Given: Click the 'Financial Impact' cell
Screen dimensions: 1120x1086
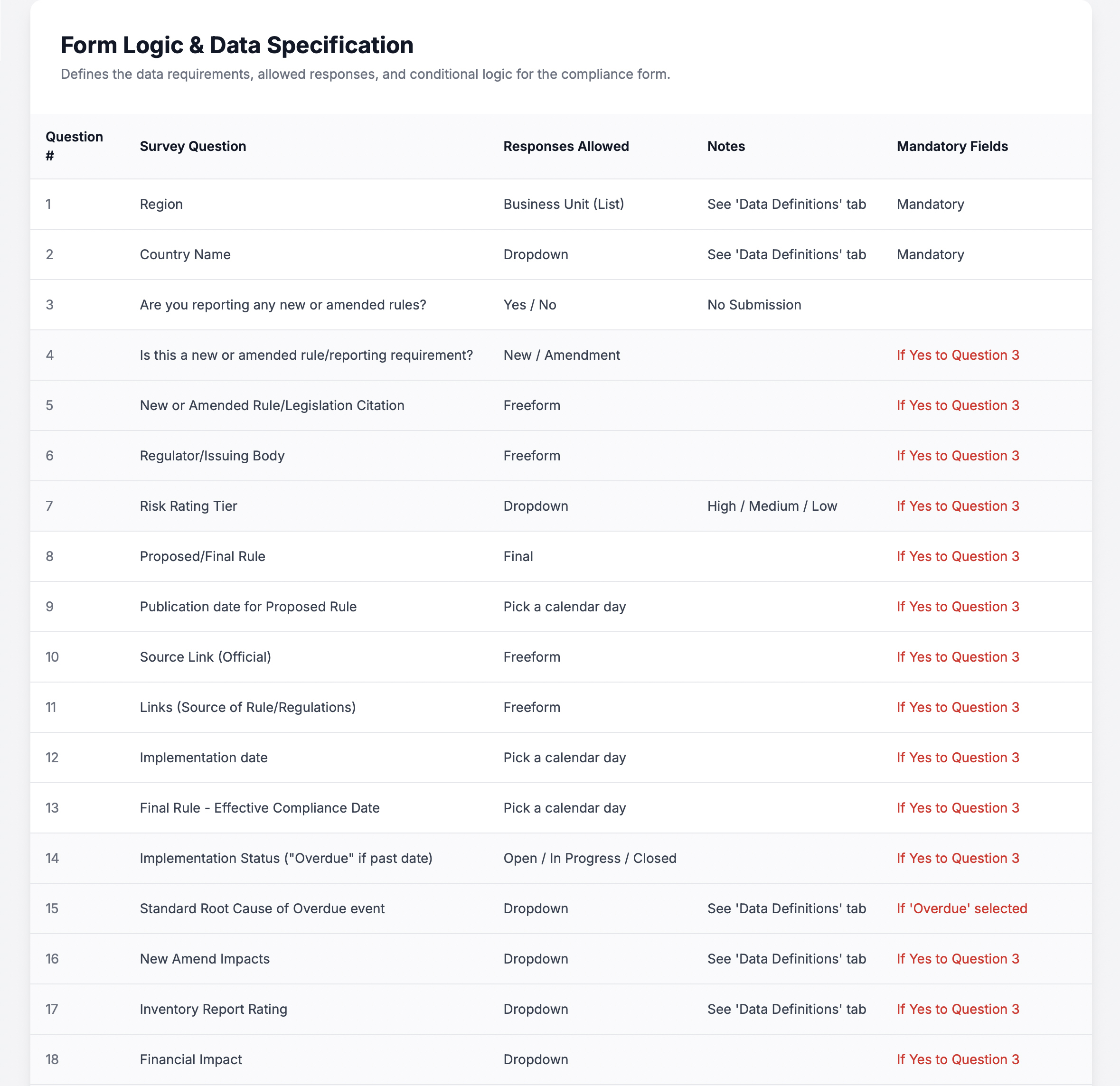Looking at the screenshot, I should [191, 1058].
